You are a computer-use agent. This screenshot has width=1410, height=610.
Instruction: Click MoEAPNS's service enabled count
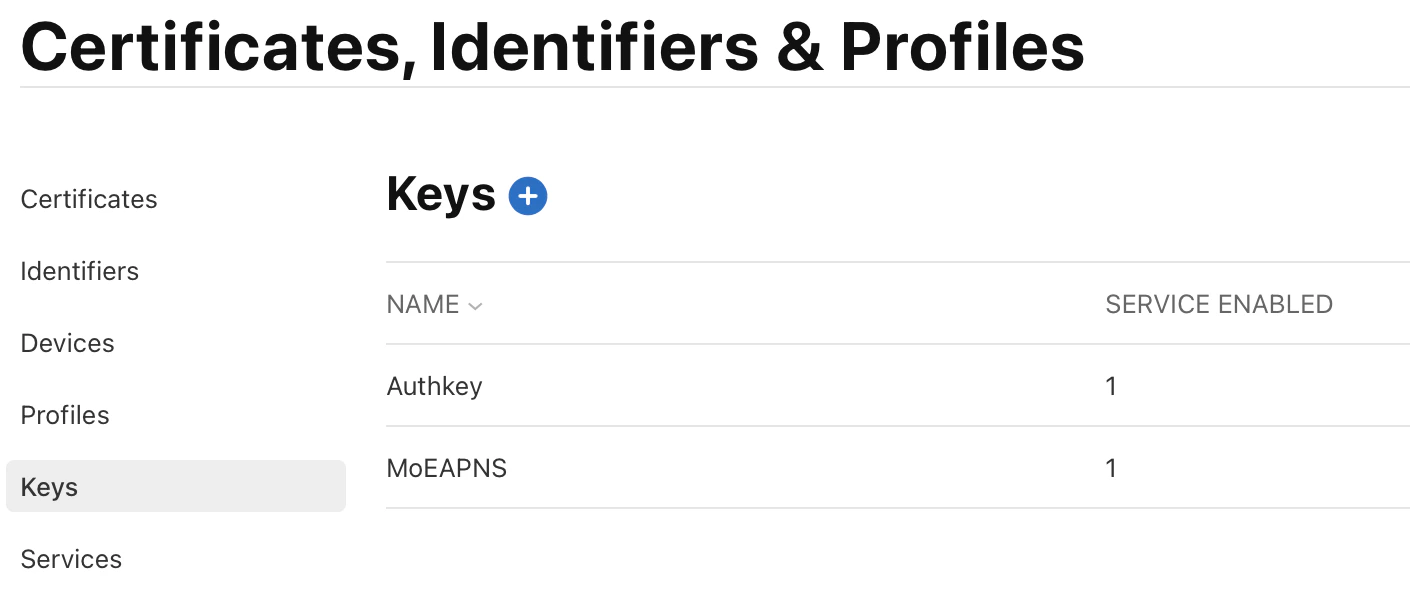(x=1110, y=468)
